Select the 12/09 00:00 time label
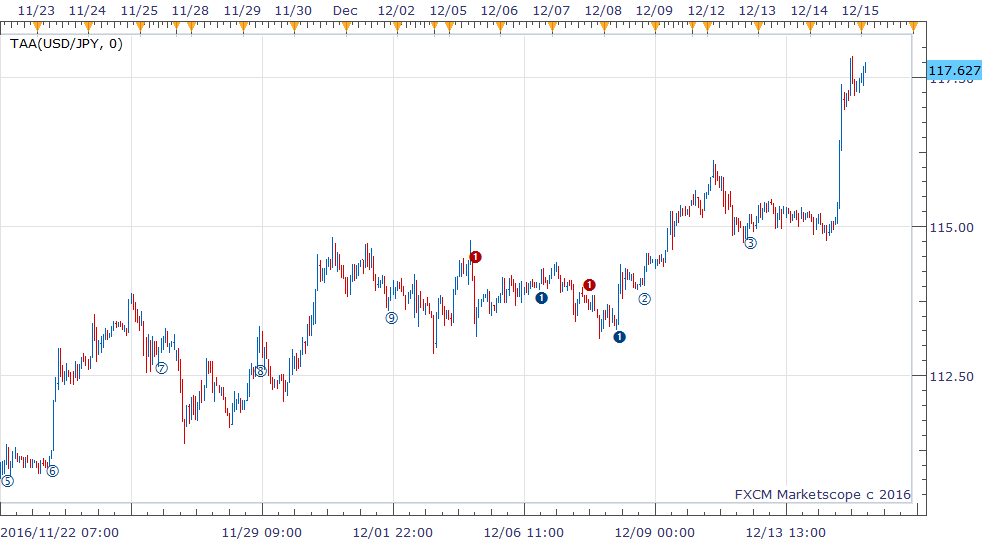Viewport: 992px width, 545px height. click(x=654, y=533)
